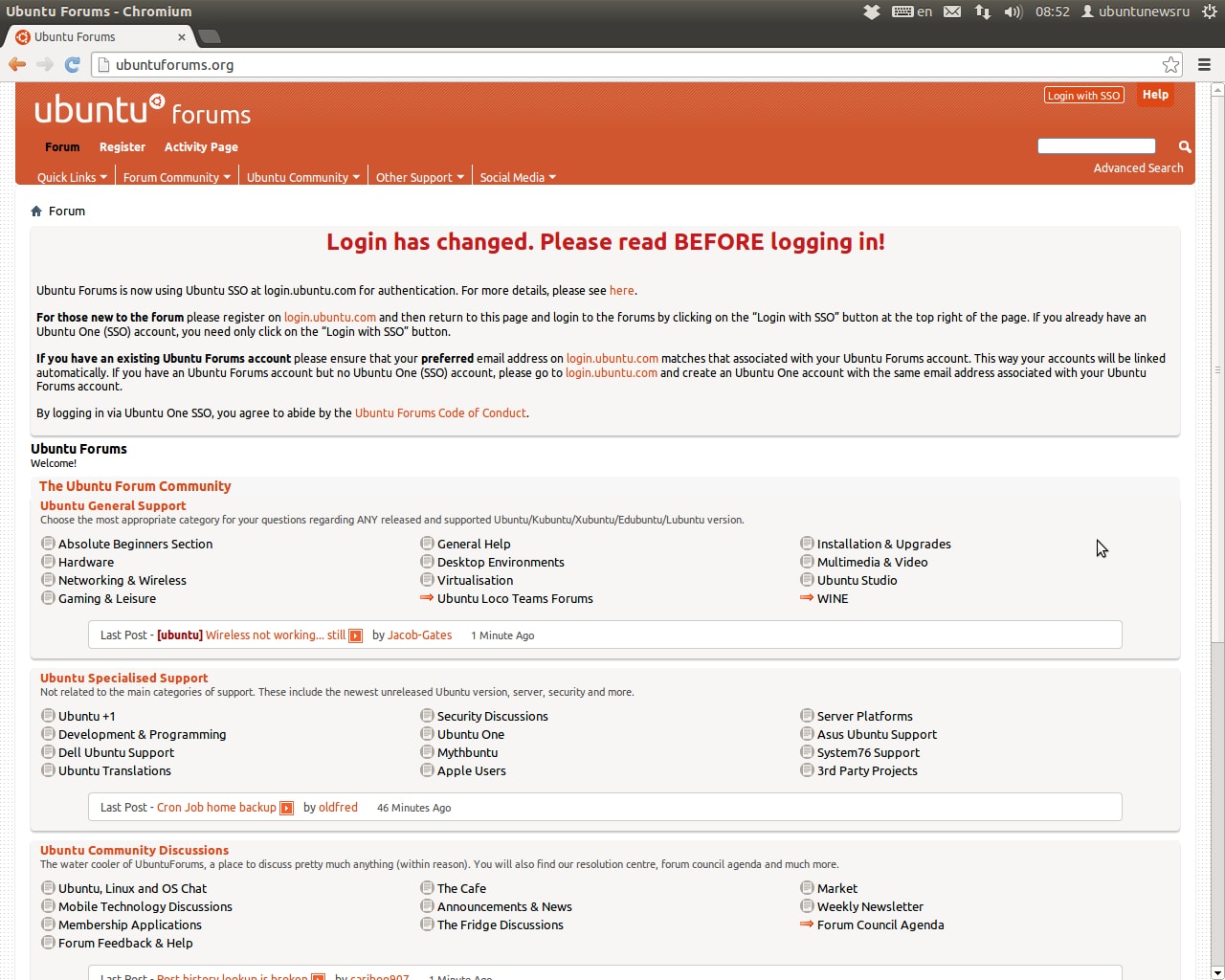The width and height of the screenshot is (1225, 980).
Task: Open the mail envelope indicator
Action: click(x=952, y=11)
